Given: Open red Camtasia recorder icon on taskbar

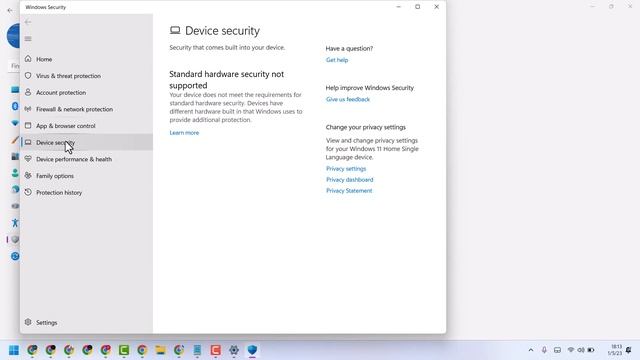Looking at the screenshot, I should point(216,350).
